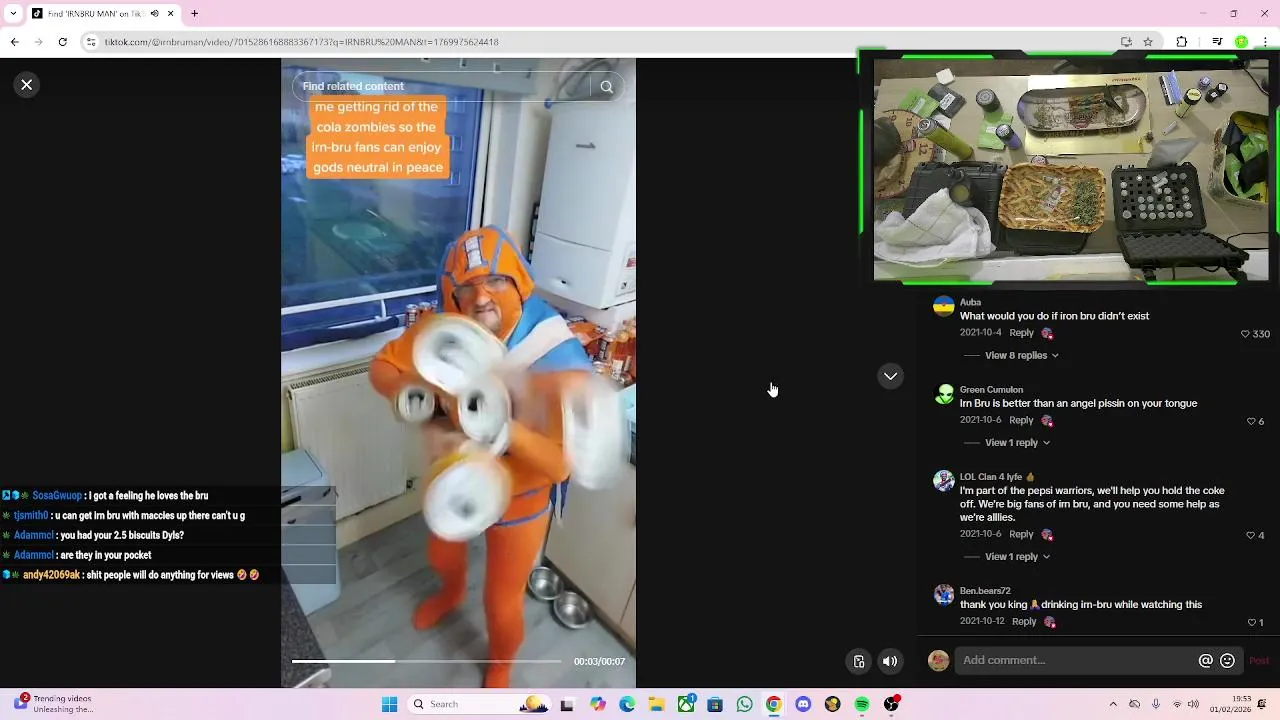
Task: Go to next video with down chevron
Action: [x=890, y=376]
